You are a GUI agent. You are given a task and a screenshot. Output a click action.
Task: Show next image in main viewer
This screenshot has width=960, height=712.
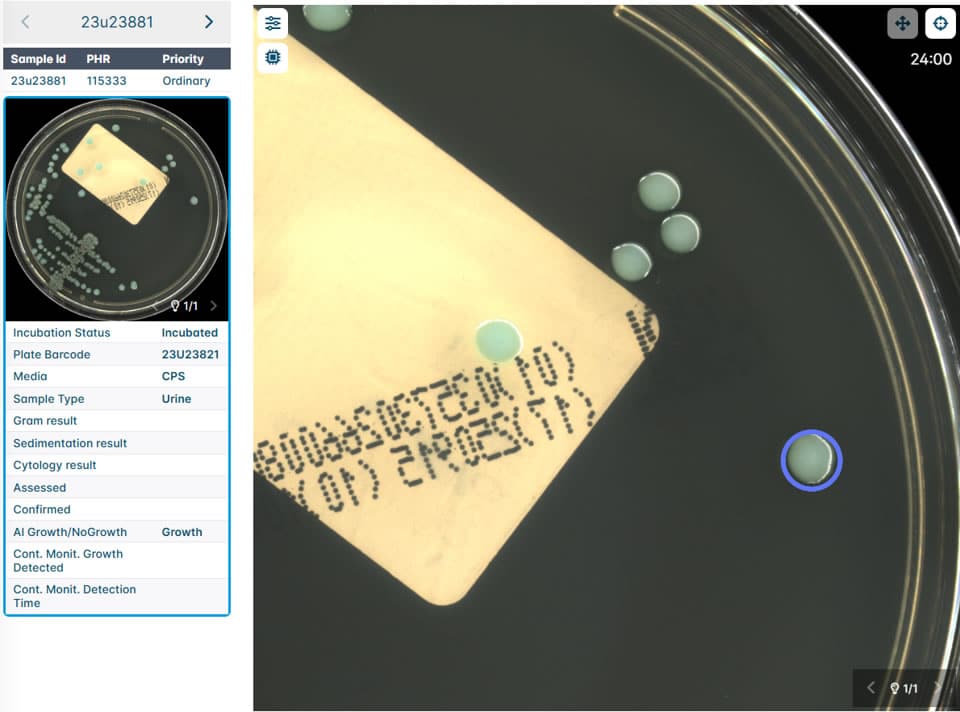937,688
